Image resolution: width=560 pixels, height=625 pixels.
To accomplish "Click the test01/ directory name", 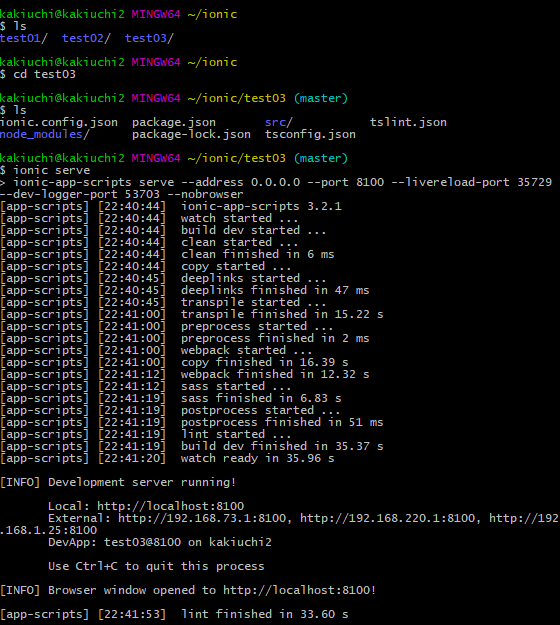I will point(24,38).
